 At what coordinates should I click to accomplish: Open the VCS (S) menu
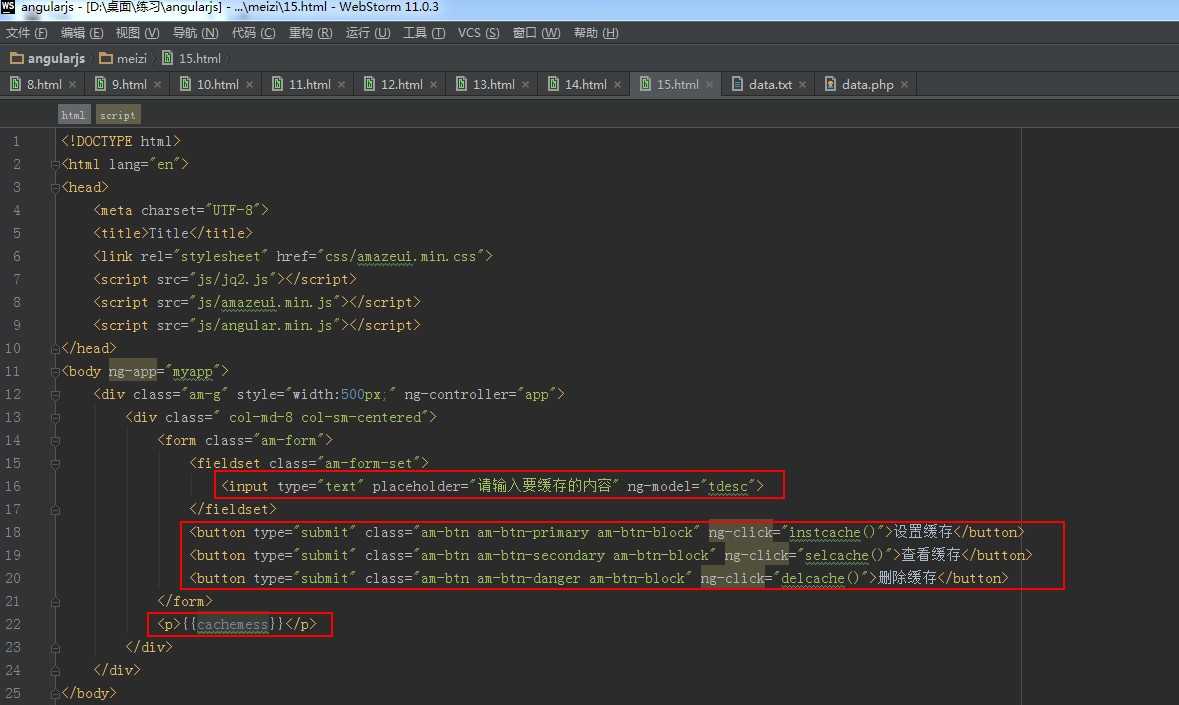478,33
